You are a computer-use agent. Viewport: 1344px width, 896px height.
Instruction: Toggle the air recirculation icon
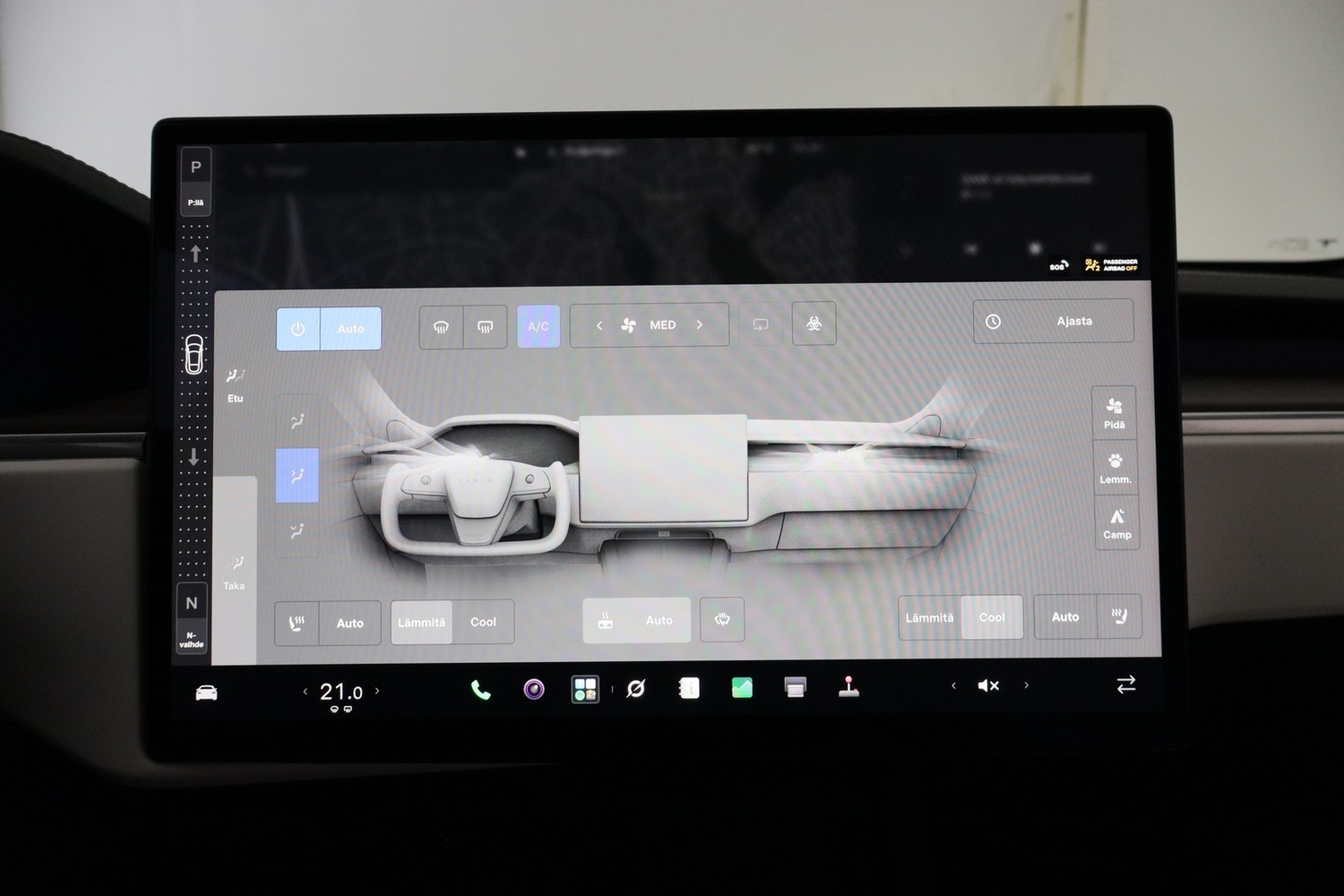761,324
